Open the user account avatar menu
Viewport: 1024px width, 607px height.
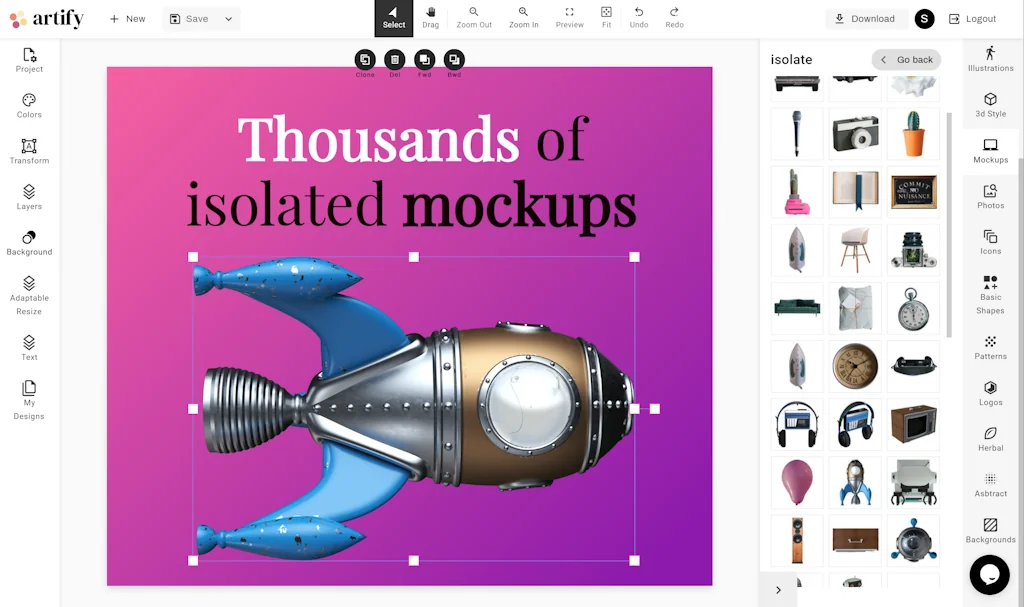click(x=925, y=19)
